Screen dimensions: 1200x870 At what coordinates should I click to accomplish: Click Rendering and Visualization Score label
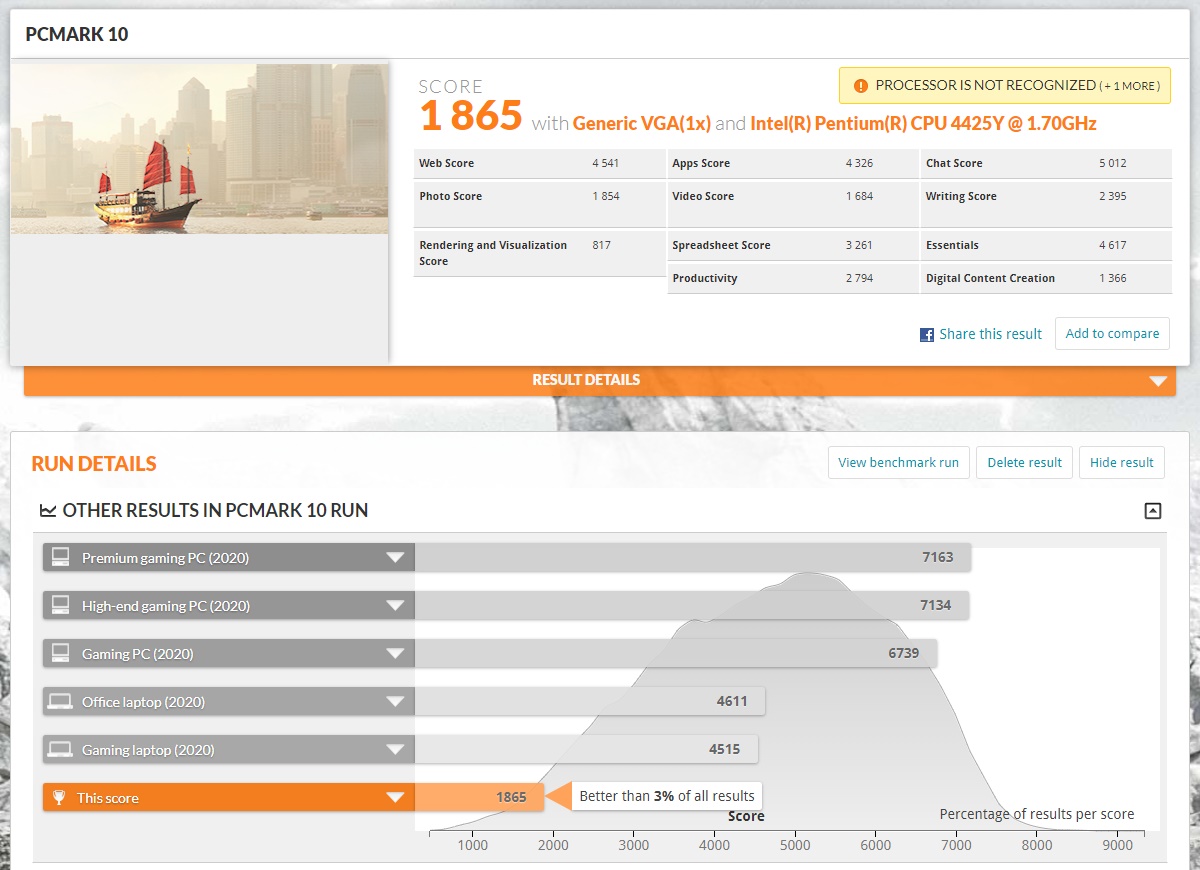[493, 253]
